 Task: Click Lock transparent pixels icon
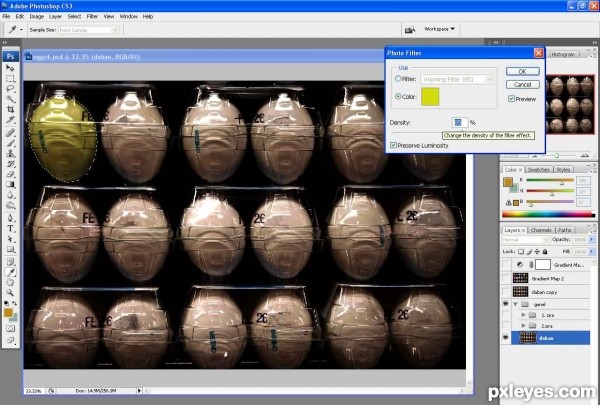521,251
